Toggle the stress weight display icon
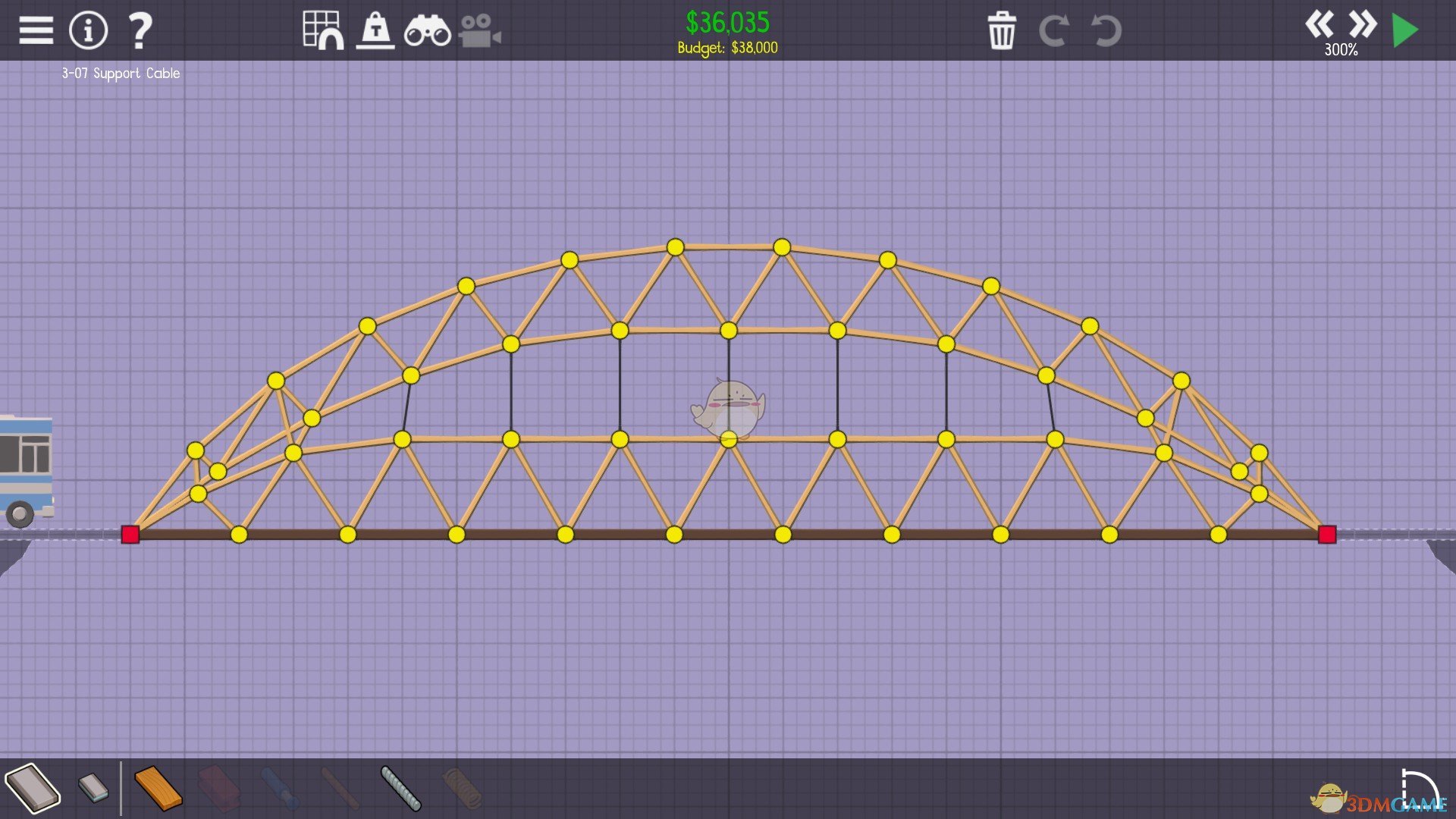The width and height of the screenshot is (1456, 819). click(375, 30)
